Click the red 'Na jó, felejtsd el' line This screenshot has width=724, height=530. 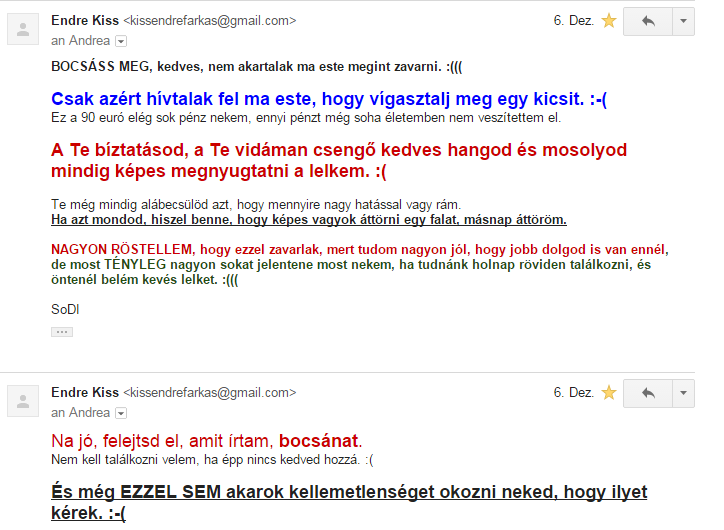[x=206, y=441]
